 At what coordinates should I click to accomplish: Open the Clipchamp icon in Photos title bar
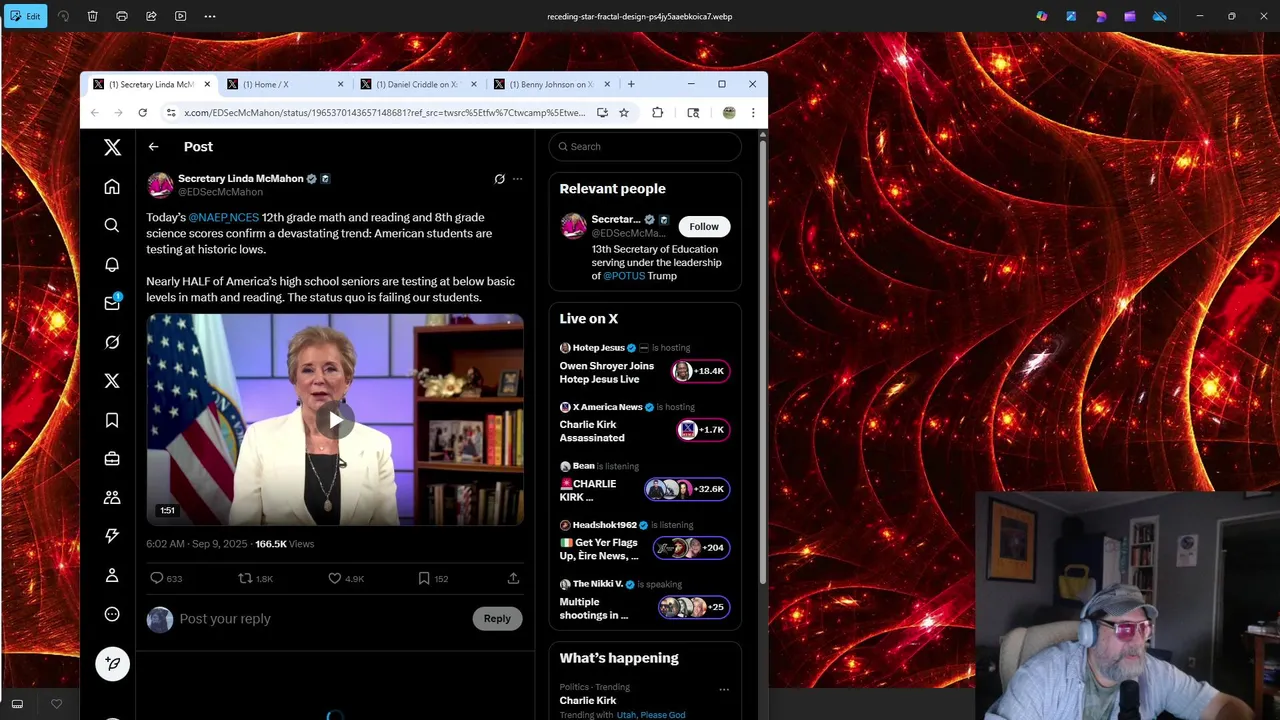click(1130, 16)
